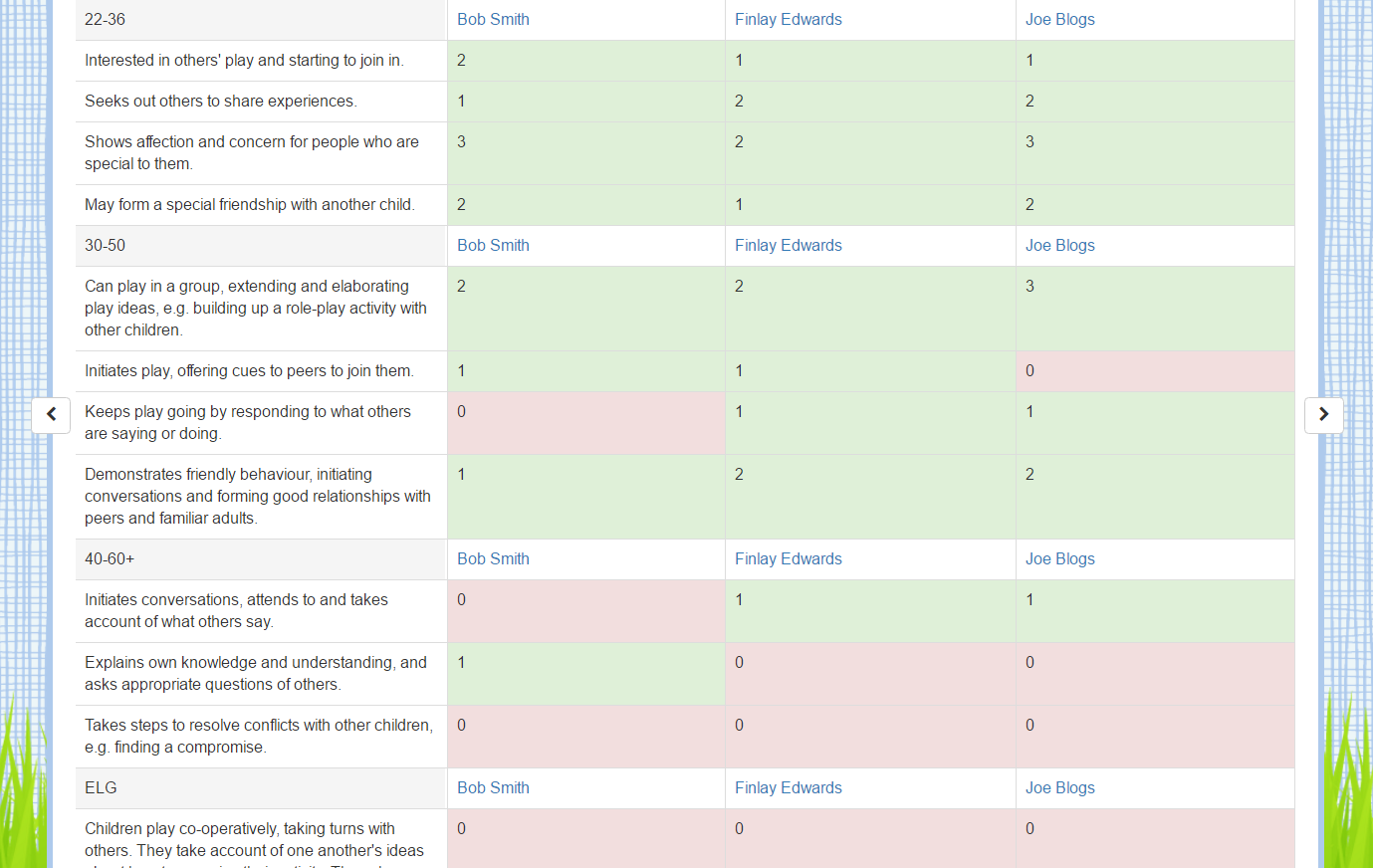Image resolution: width=1373 pixels, height=868 pixels.
Task: Open Joe Blogs link in ELG row
Action: [1059, 788]
